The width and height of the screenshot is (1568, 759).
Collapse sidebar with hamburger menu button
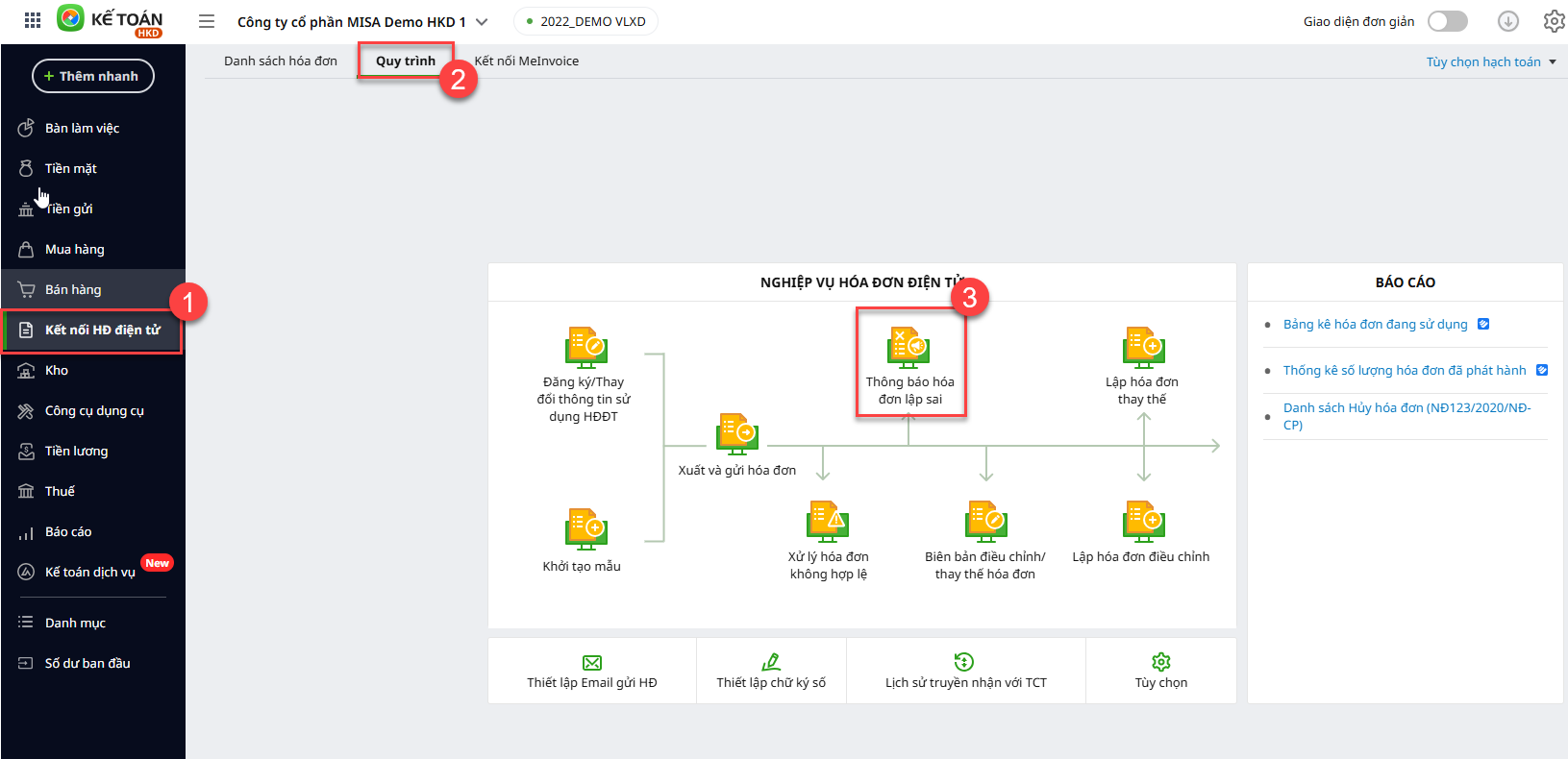pyautogui.click(x=207, y=21)
